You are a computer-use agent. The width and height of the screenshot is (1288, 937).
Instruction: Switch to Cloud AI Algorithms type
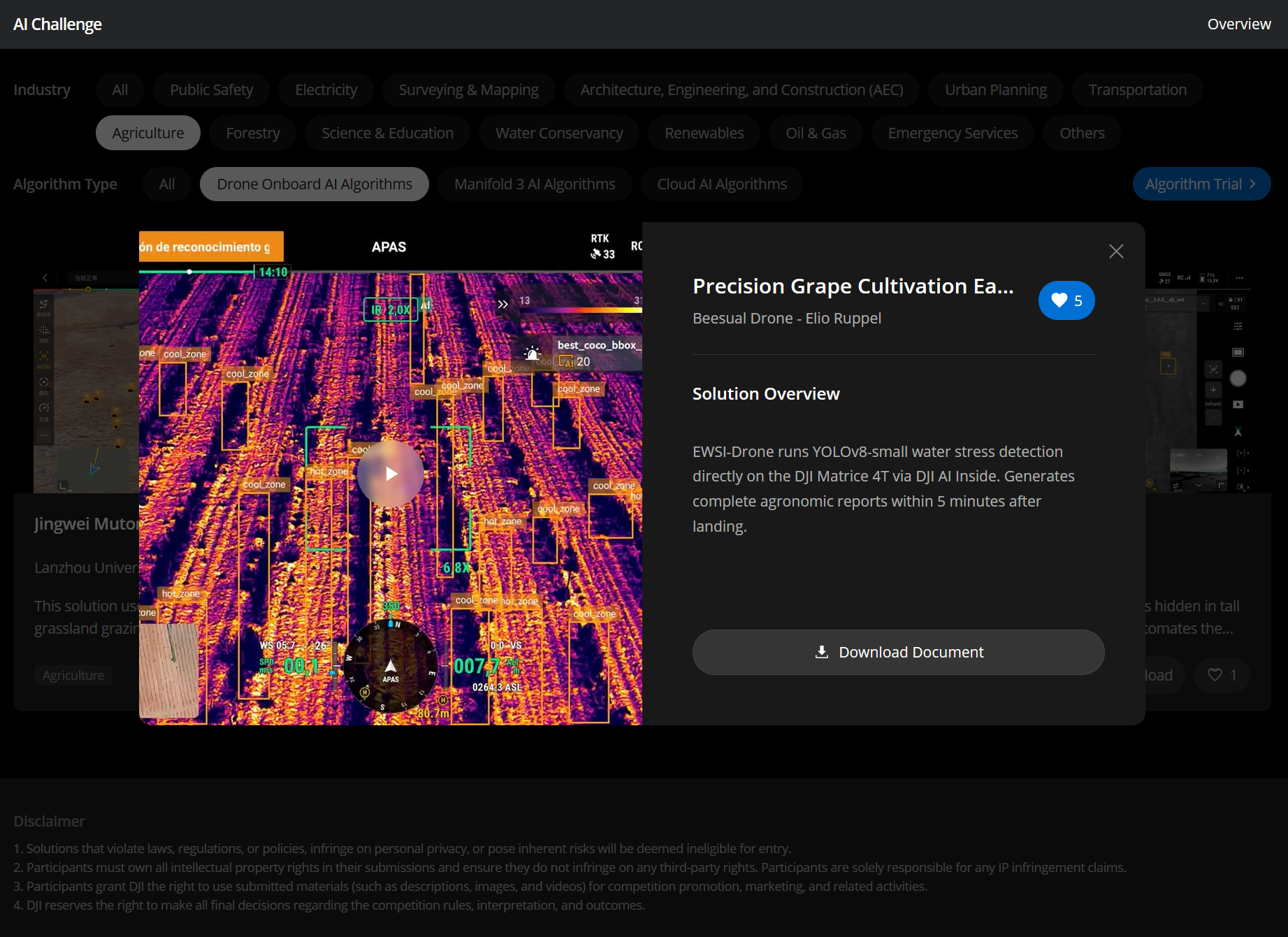722,184
